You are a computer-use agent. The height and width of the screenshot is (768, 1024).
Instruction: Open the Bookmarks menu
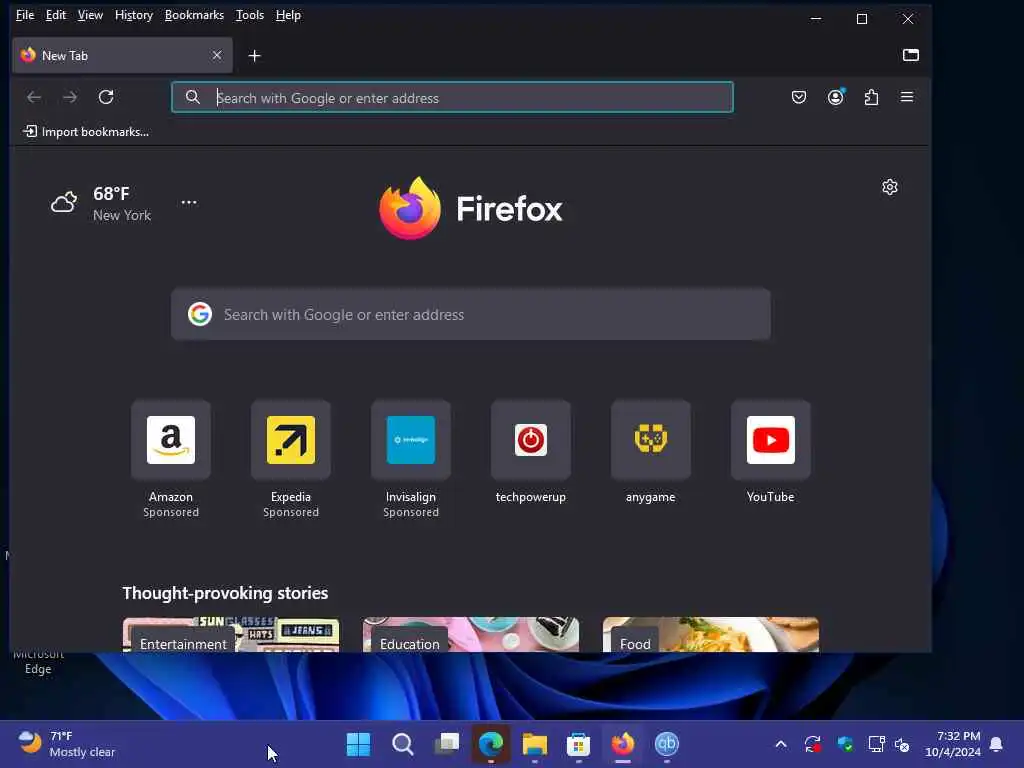click(194, 15)
